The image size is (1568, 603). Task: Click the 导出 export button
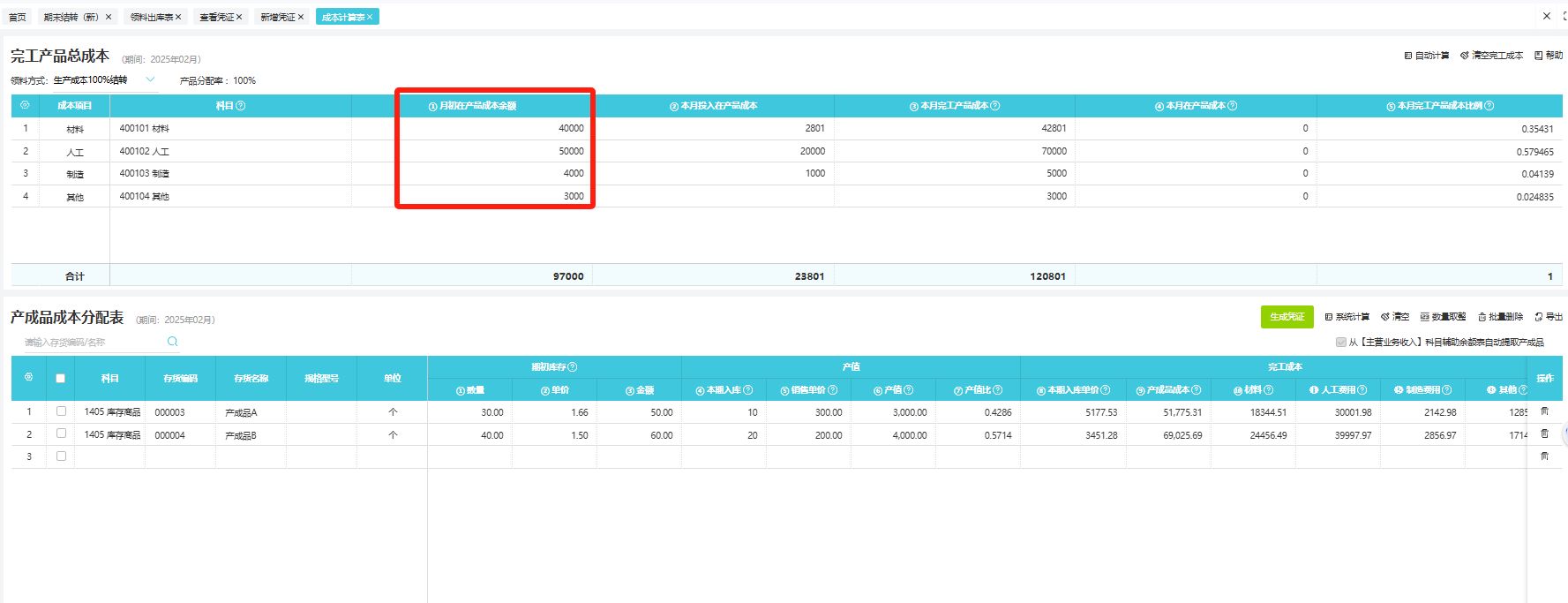pos(1549,317)
